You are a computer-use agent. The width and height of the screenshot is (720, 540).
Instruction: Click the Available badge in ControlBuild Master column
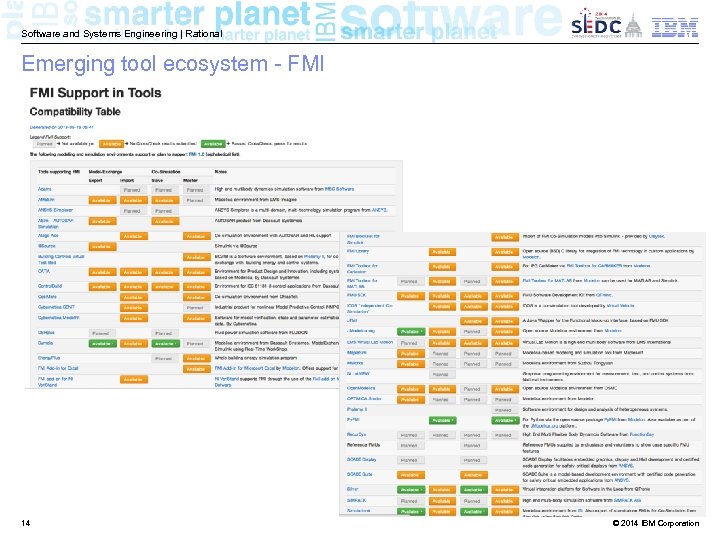(197, 287)
